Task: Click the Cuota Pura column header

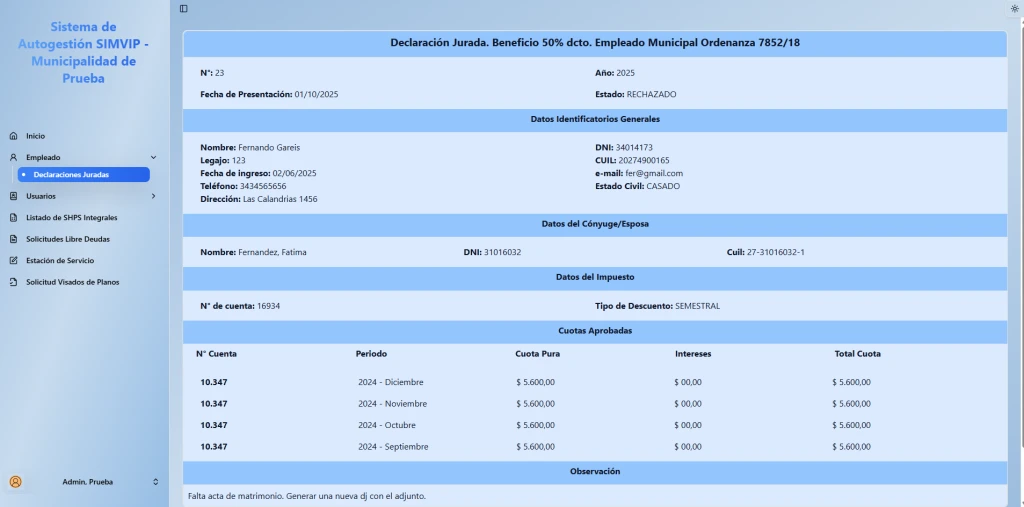Action: 537,353
